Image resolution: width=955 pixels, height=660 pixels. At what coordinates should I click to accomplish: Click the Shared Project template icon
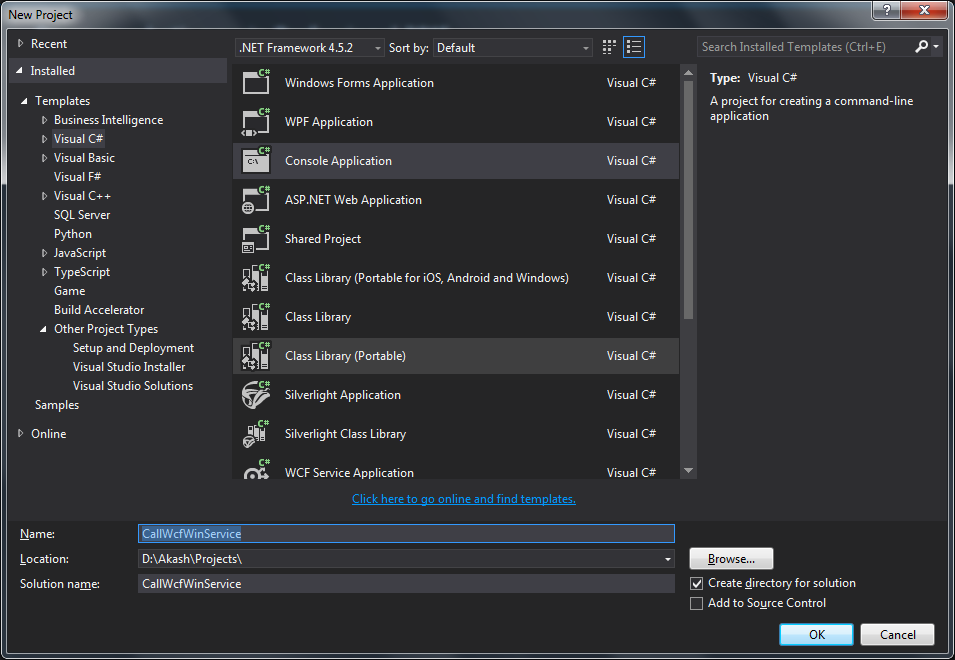tap(256, 238)
